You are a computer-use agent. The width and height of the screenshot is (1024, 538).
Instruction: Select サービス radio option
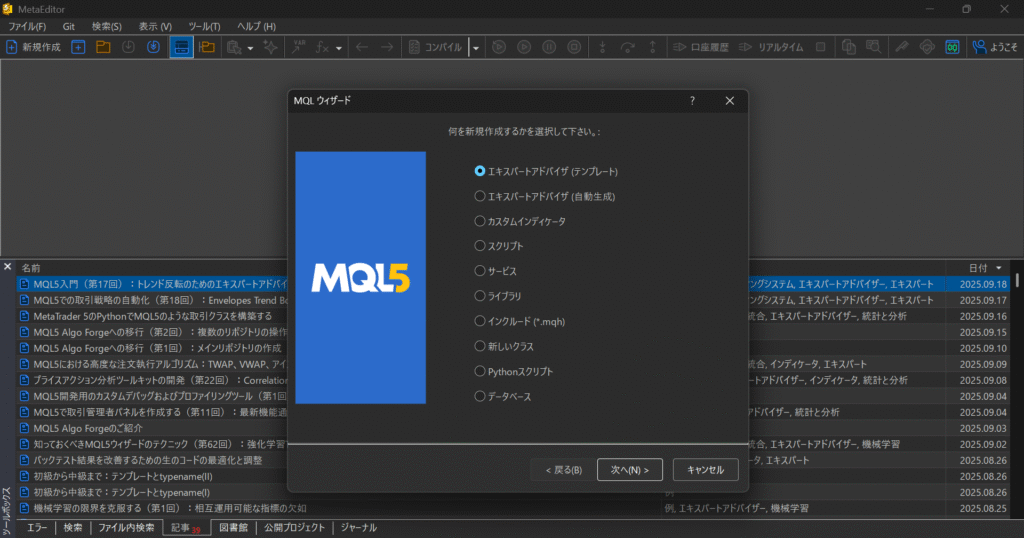coord(480,271)
